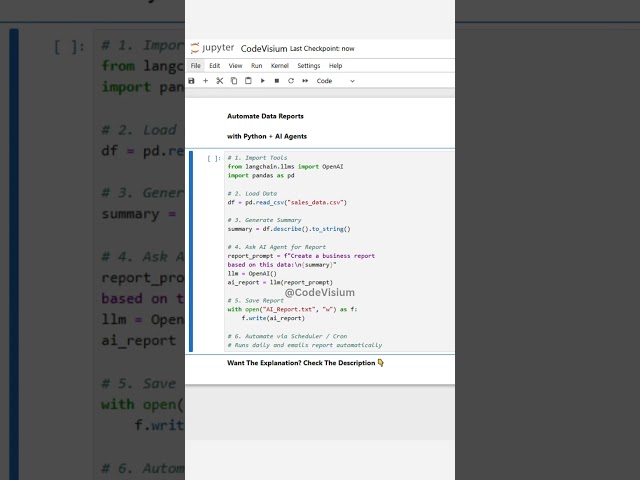Click the with open("AI_Report.txt", "w") line

[292, 309]
